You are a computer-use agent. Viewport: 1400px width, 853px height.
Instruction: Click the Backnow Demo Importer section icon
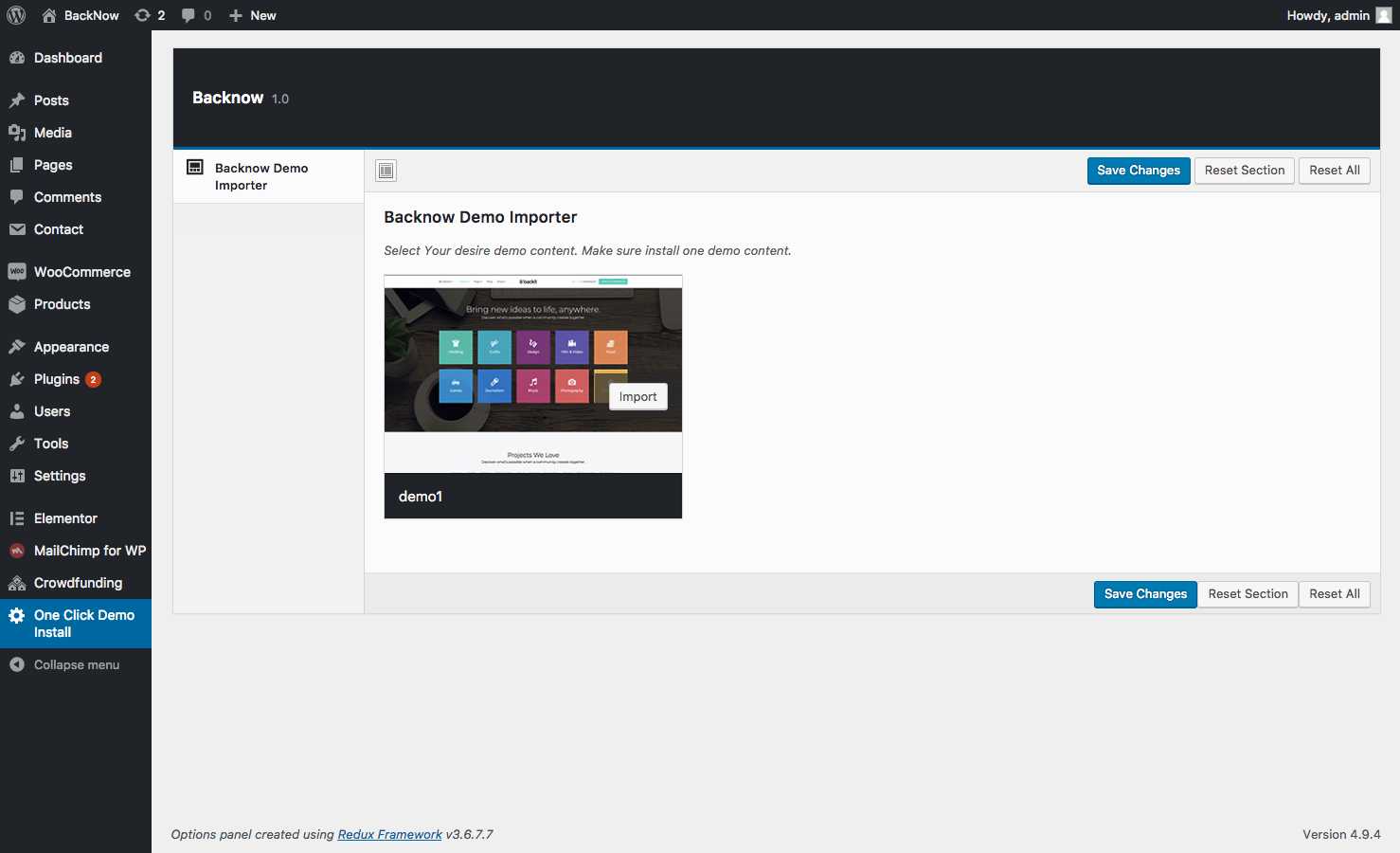[x=195, y=168]
